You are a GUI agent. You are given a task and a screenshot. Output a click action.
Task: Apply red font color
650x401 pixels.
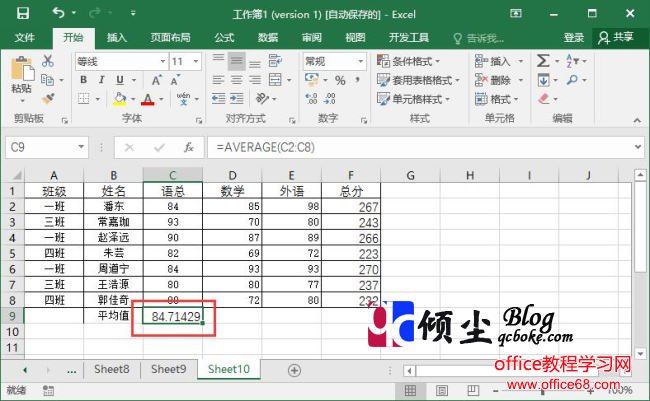[148, 99]
